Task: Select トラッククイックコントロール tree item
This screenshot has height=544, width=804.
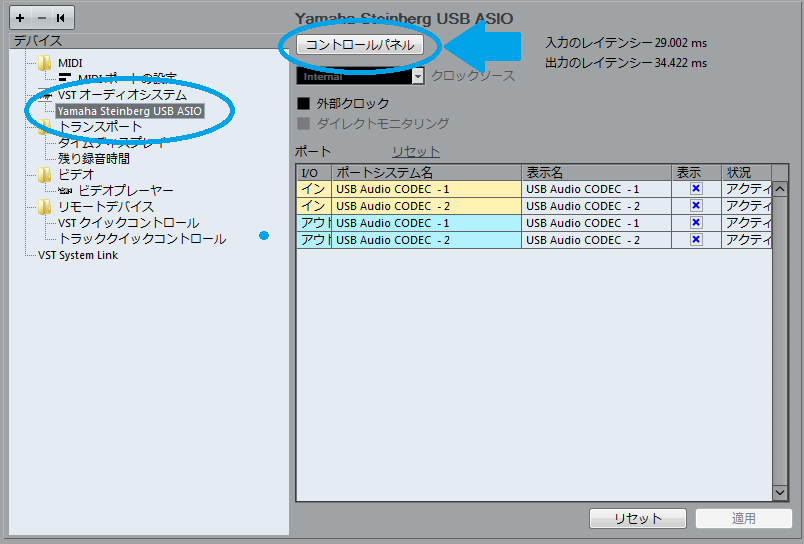Action: [x=142, y=239]
